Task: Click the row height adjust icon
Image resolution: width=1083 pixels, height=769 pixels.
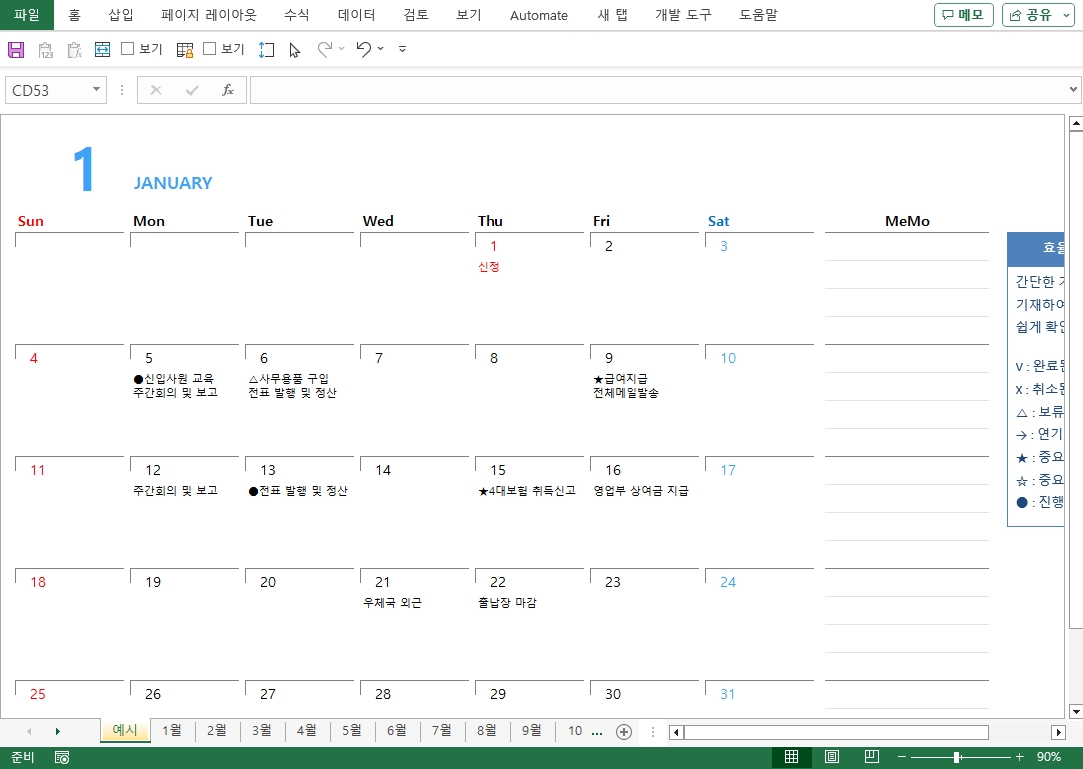Action: pos(266,49)
